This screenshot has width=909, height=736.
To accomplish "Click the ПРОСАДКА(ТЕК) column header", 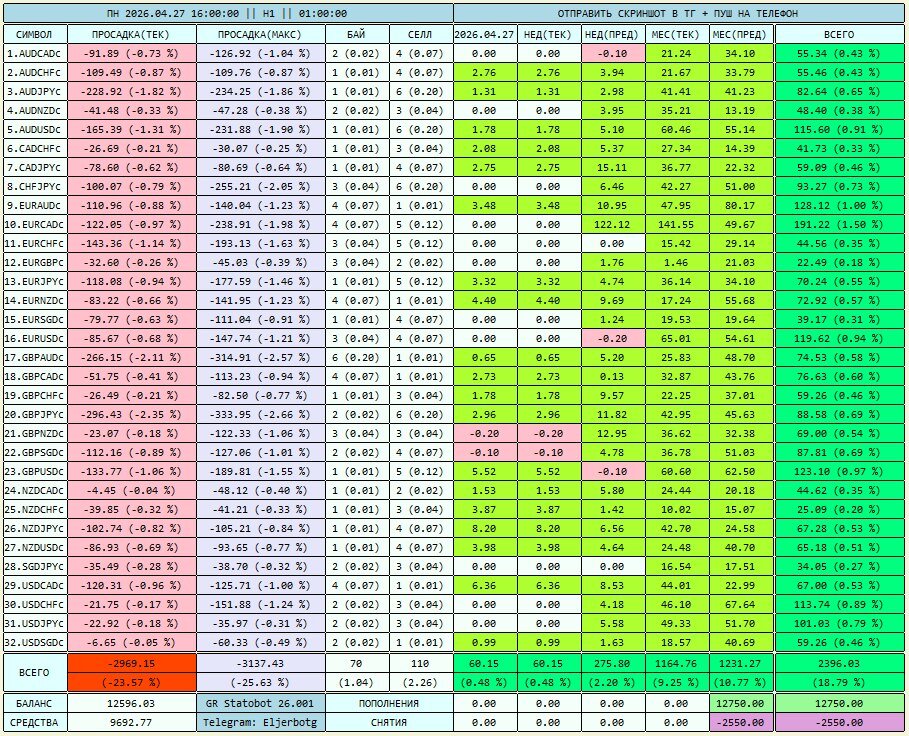I will [x=132, y=34].
